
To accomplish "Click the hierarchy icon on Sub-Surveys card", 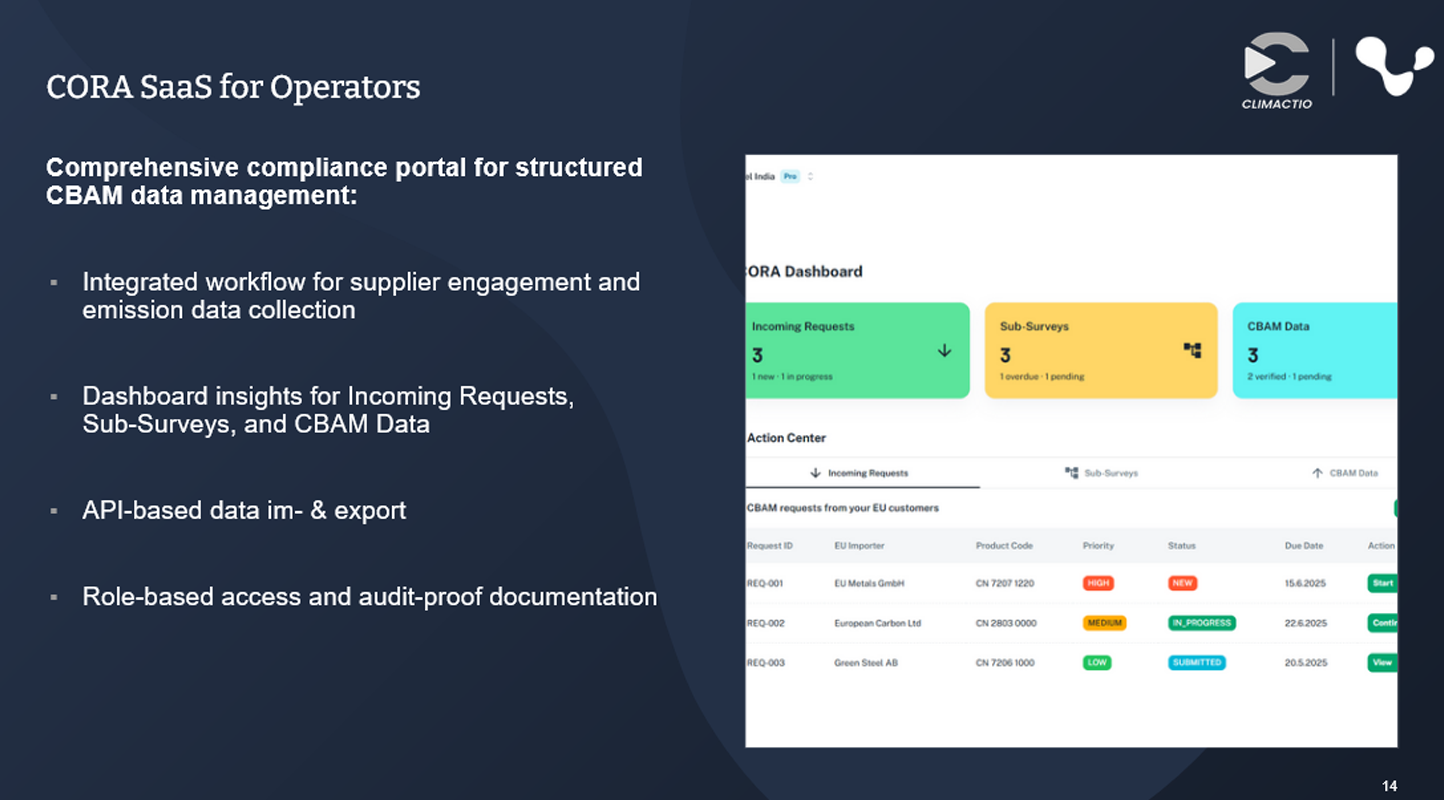I will (x=1191, y=351).
